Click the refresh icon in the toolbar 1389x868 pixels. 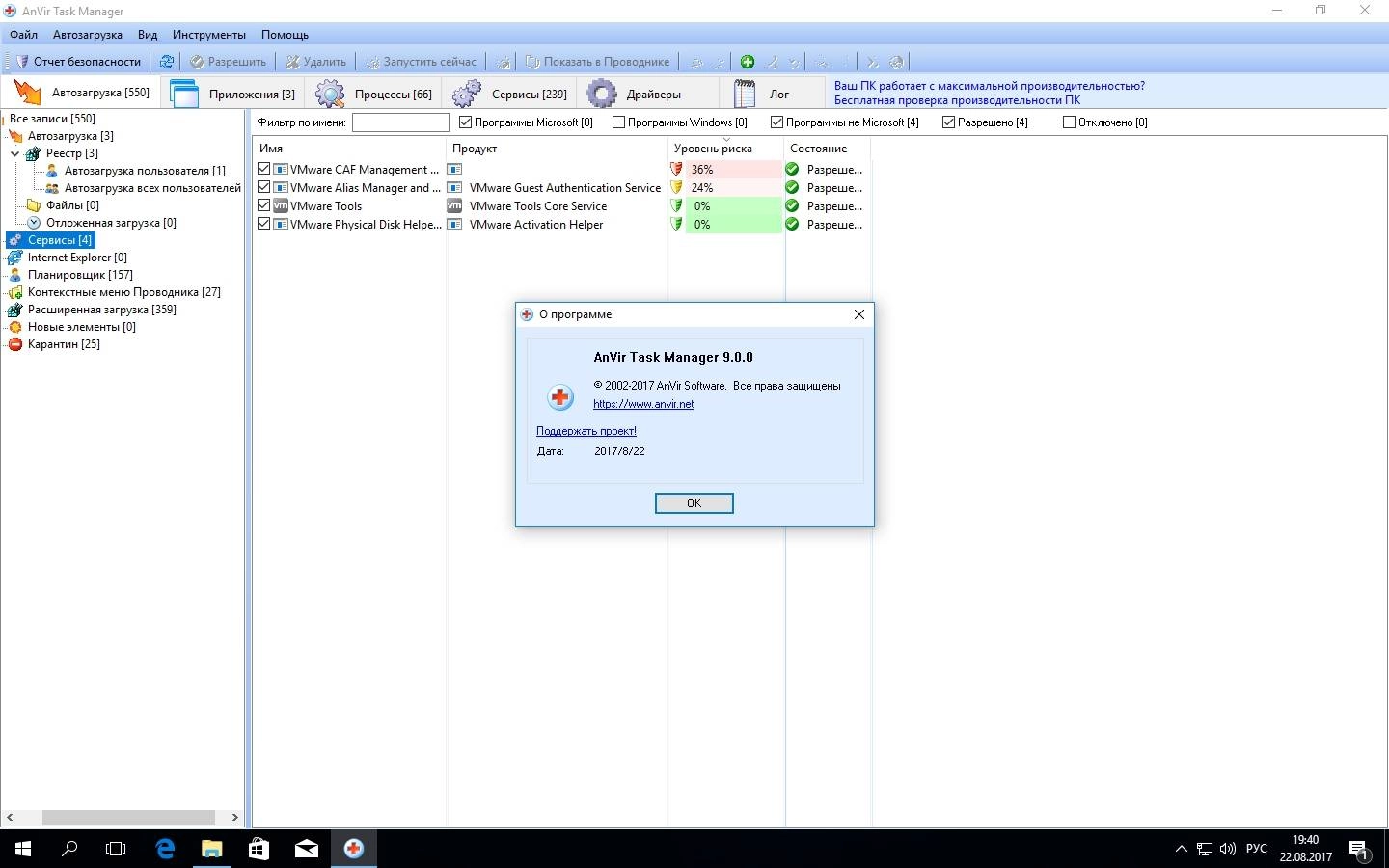tap(167, 62)
